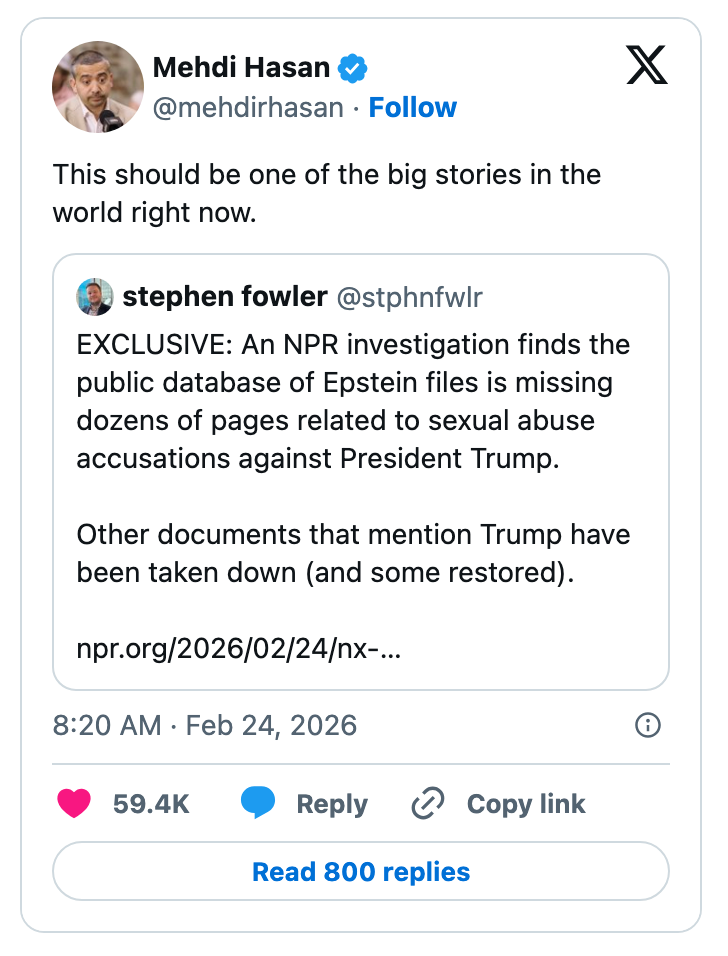
Task: Open the quoted tweet's EXCLUSIVE text body
Action: pos(353,401)
